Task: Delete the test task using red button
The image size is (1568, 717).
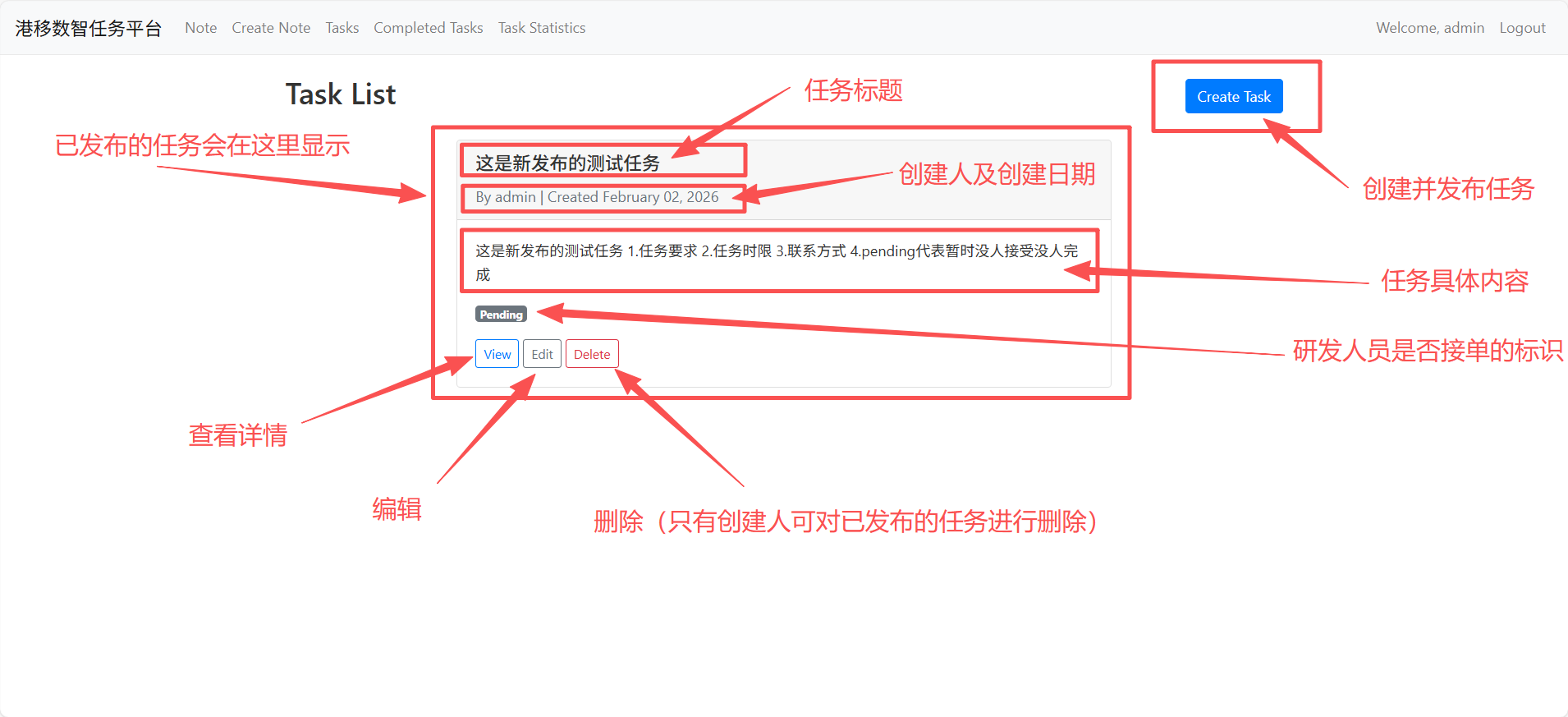Action: pos(591,354)
